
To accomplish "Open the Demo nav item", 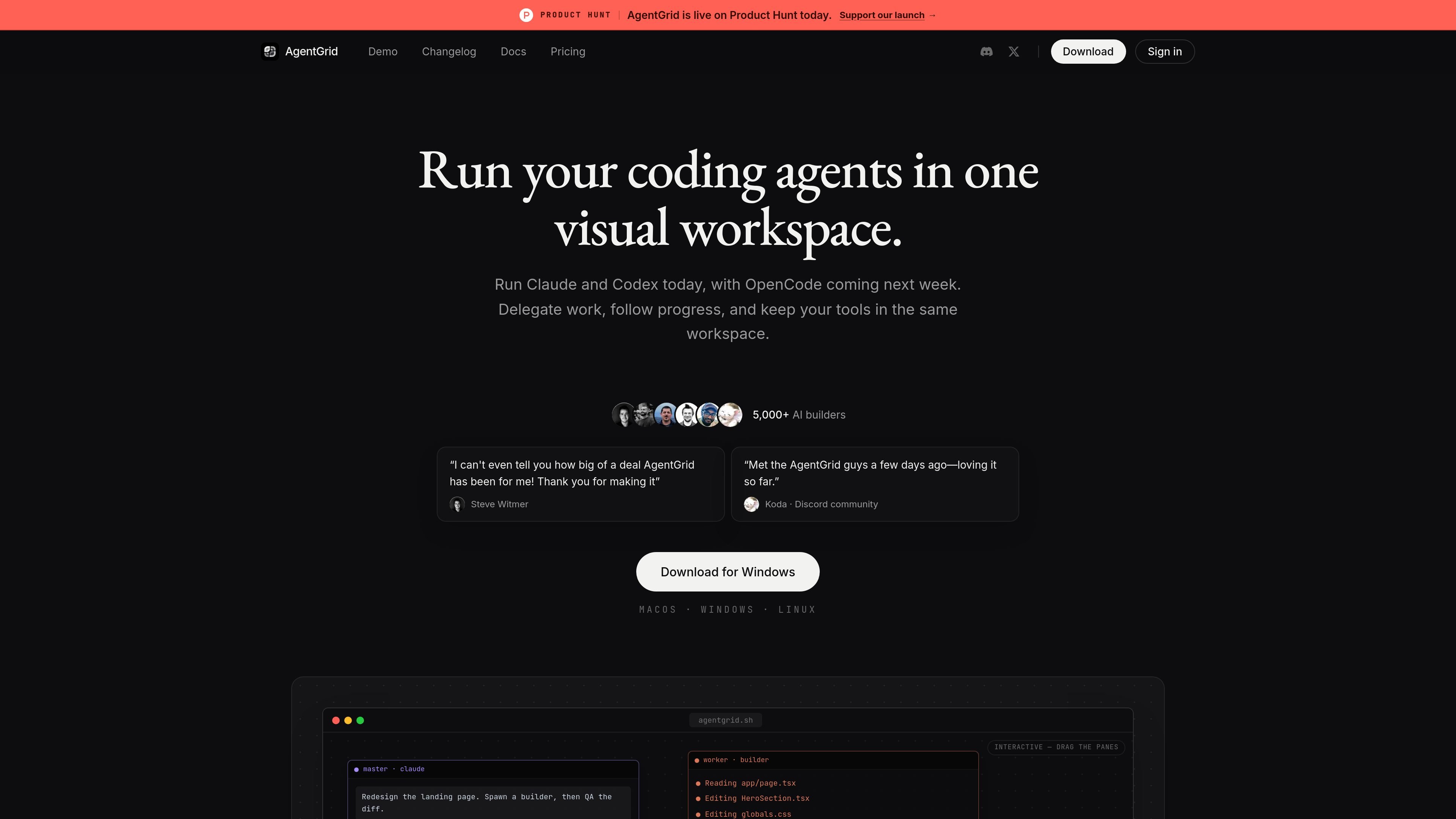I will [383, 52].
